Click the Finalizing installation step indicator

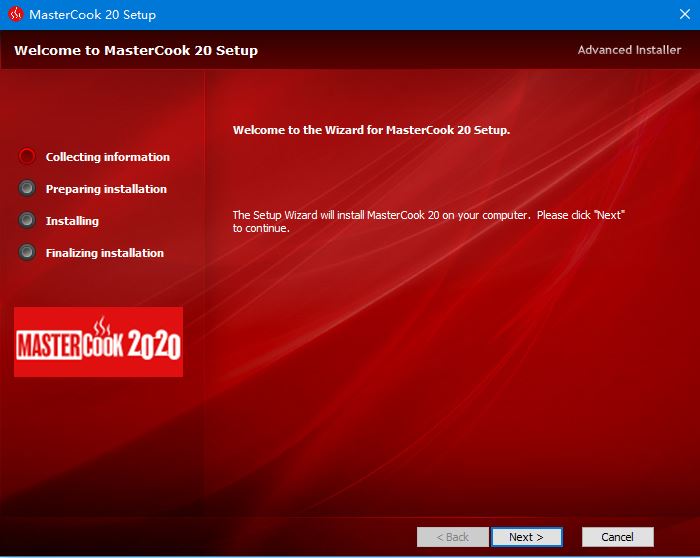click(27, 252)
